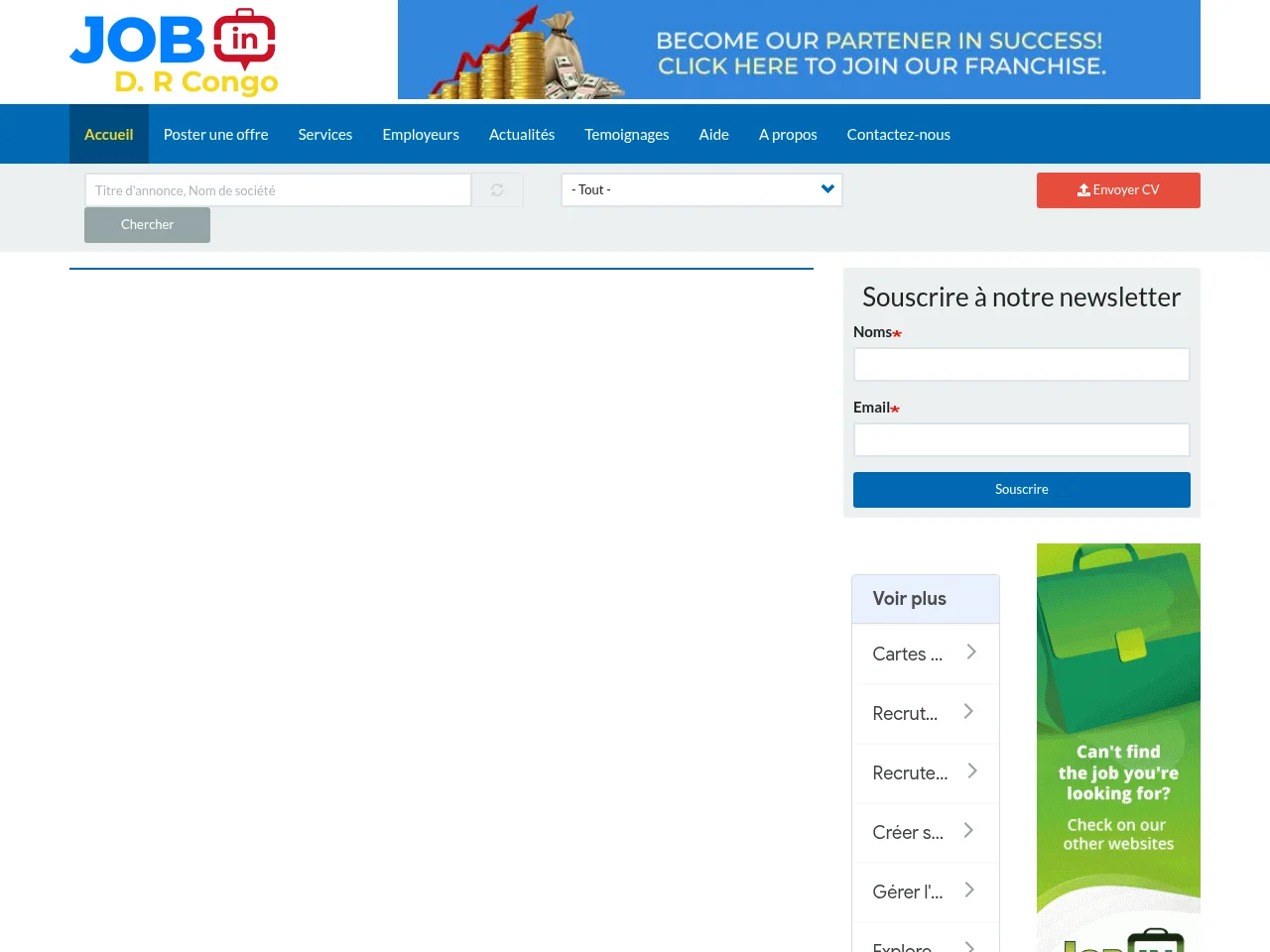Open the Créer s... item chevron arrow
Image resolution: width=1270 pixels, height=952 pixels.
point(968,830)
